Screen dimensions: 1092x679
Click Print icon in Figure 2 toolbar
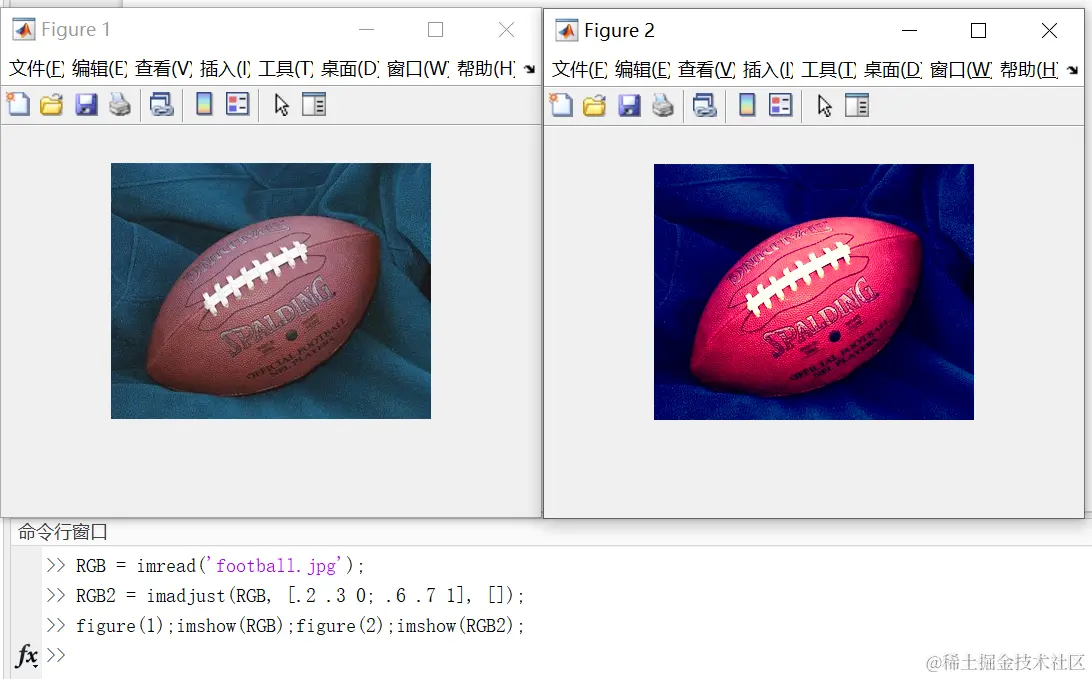click(663, 106)
